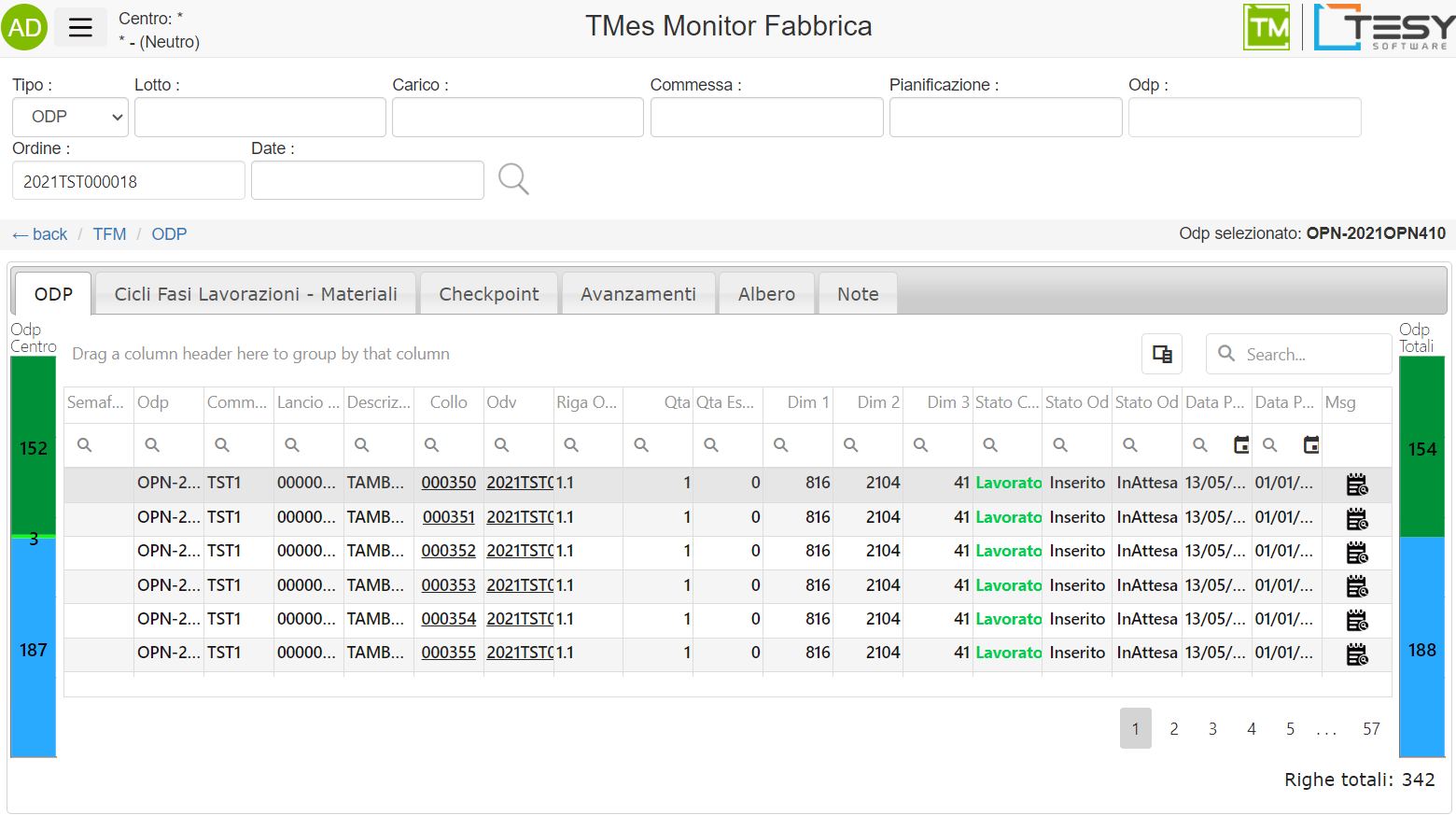Go to page 3 of results
Screen dimensions: 1456x815
point(1212,729)
